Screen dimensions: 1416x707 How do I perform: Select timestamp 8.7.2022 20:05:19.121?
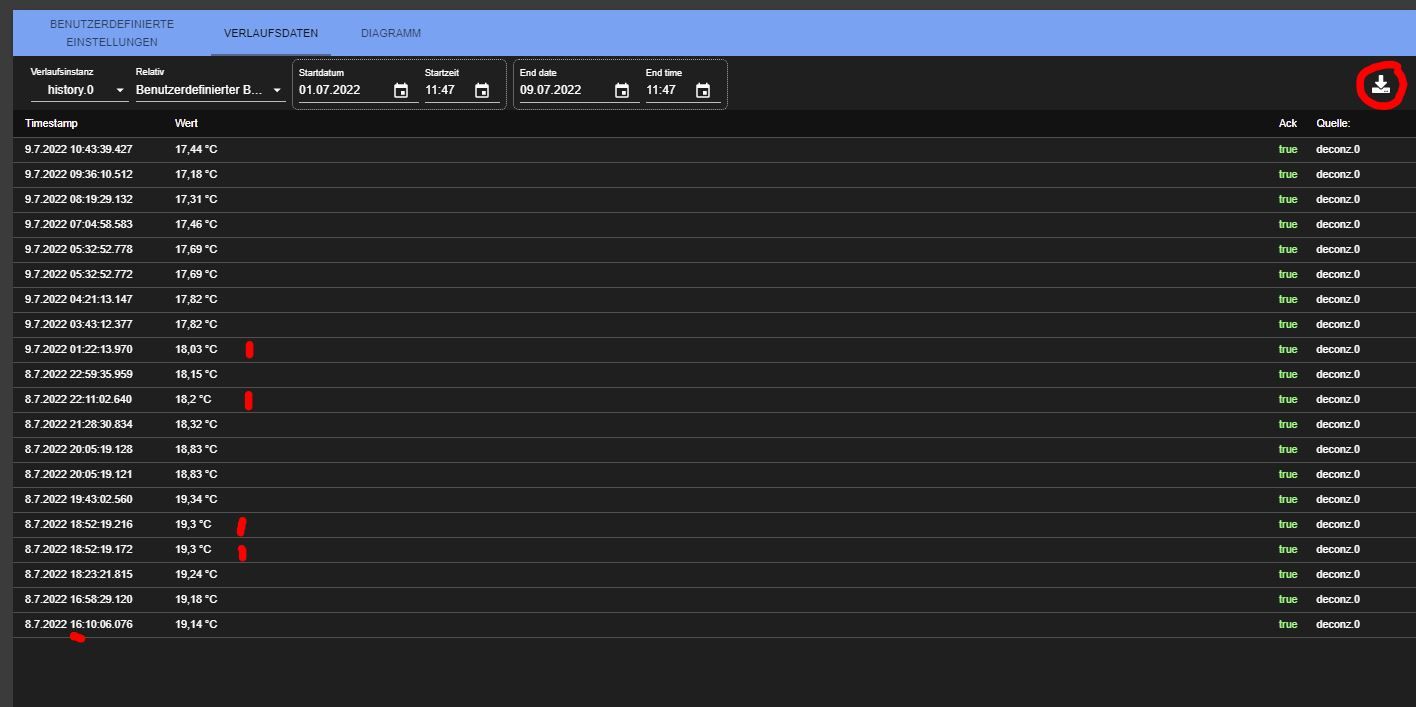tap(79, 474)
